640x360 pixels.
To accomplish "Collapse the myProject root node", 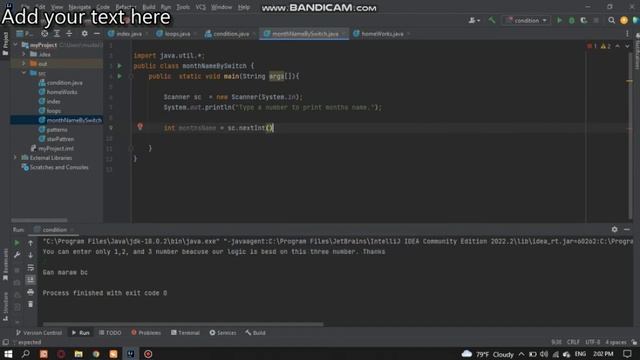I will click(16, 45).
